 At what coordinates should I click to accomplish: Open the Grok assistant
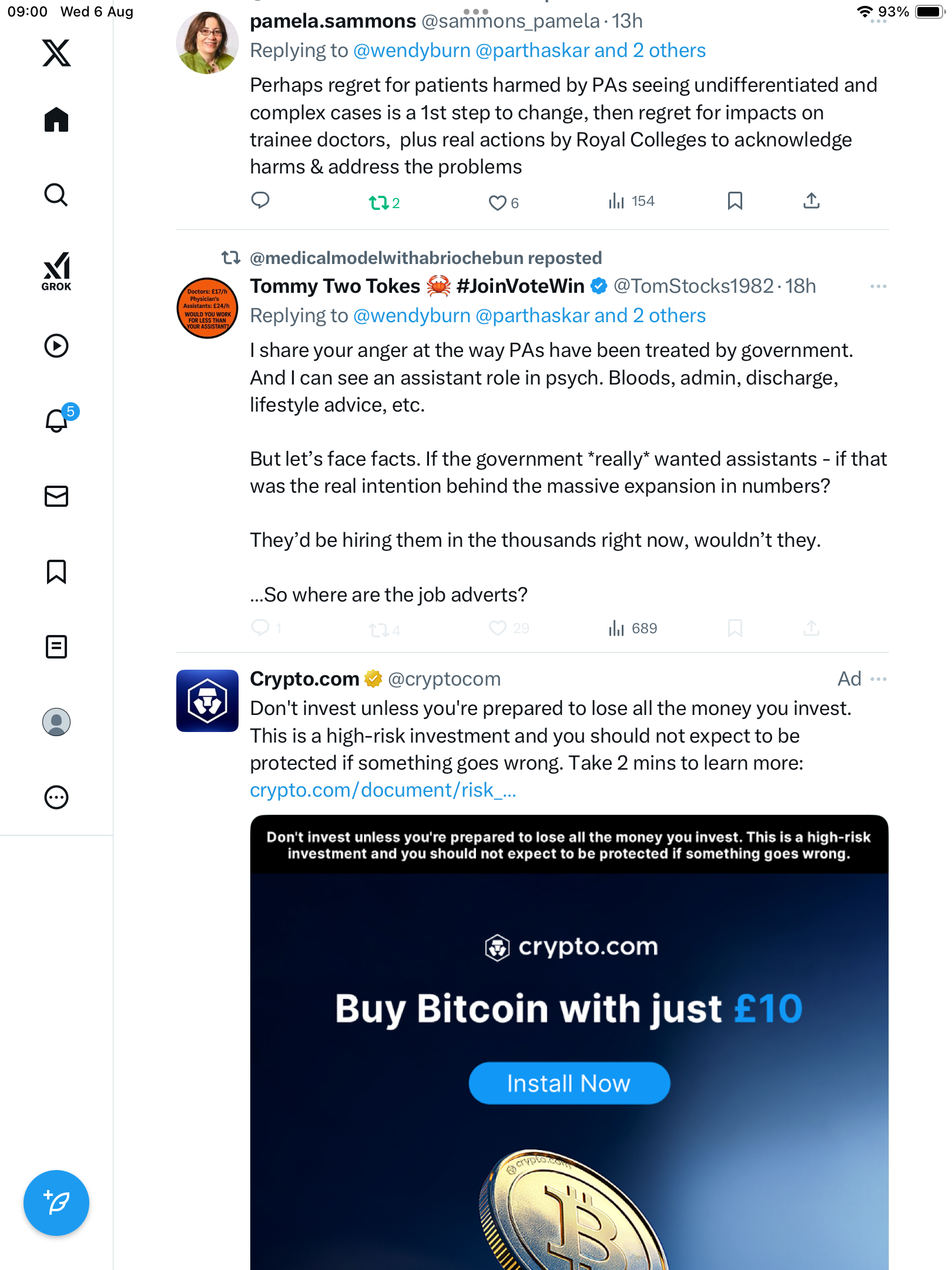click(56, 272)
